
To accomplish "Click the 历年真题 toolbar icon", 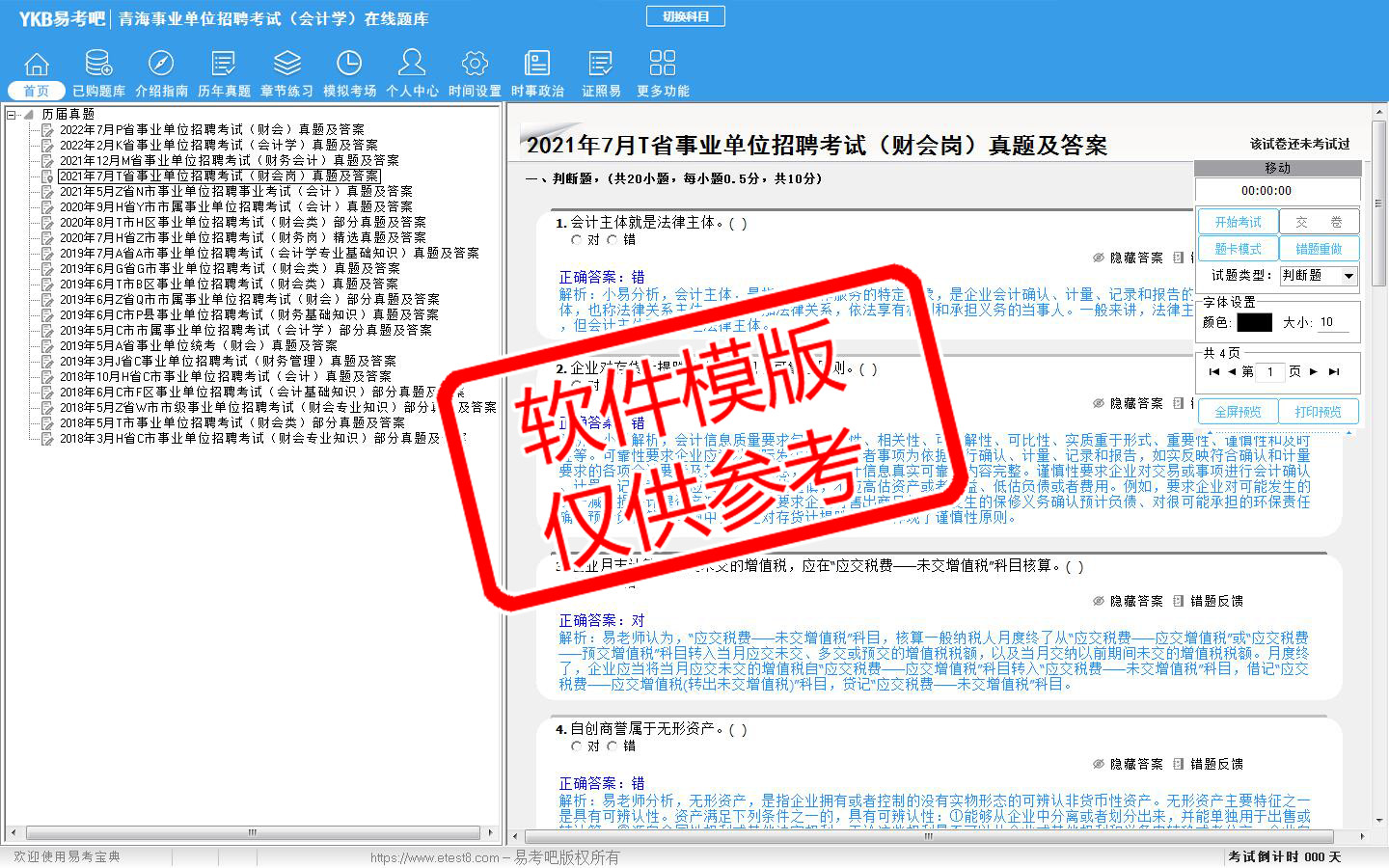I will click(224, 65).
